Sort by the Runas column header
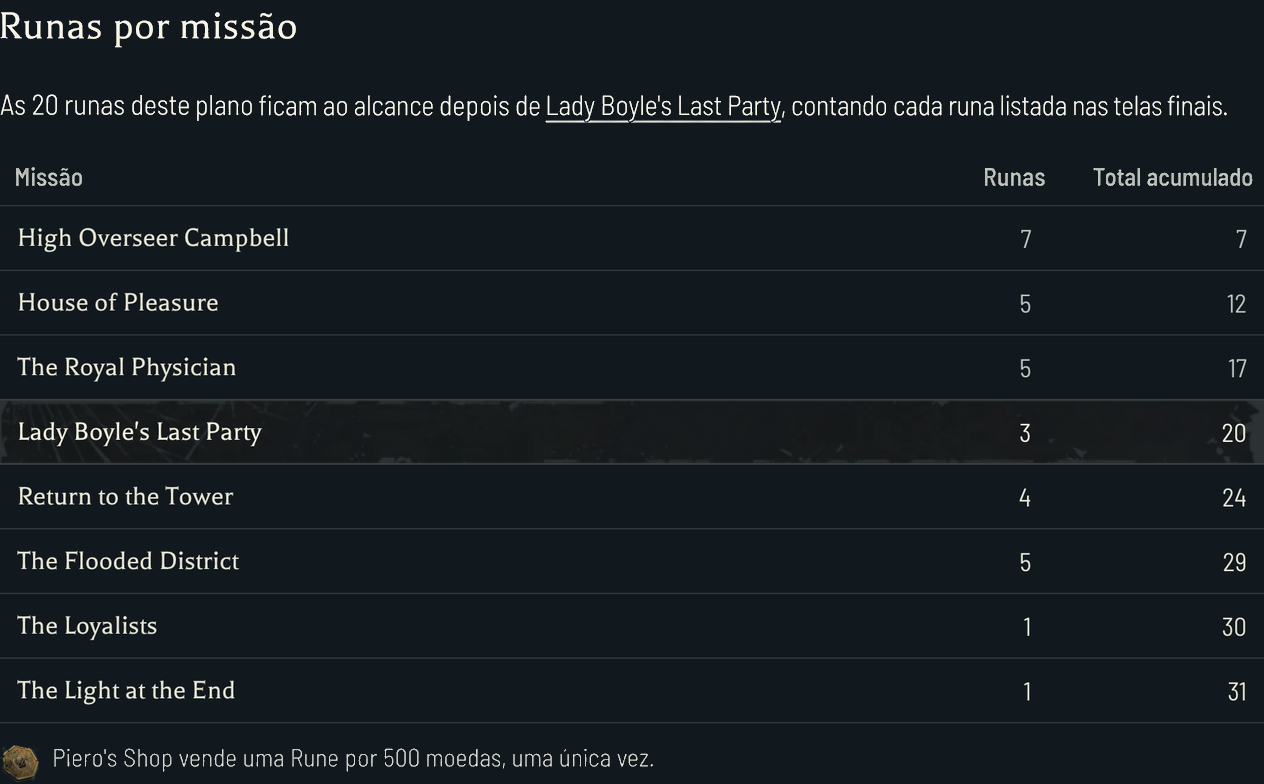Viewport: 1264px width, 784px height. click(1014, 177)
